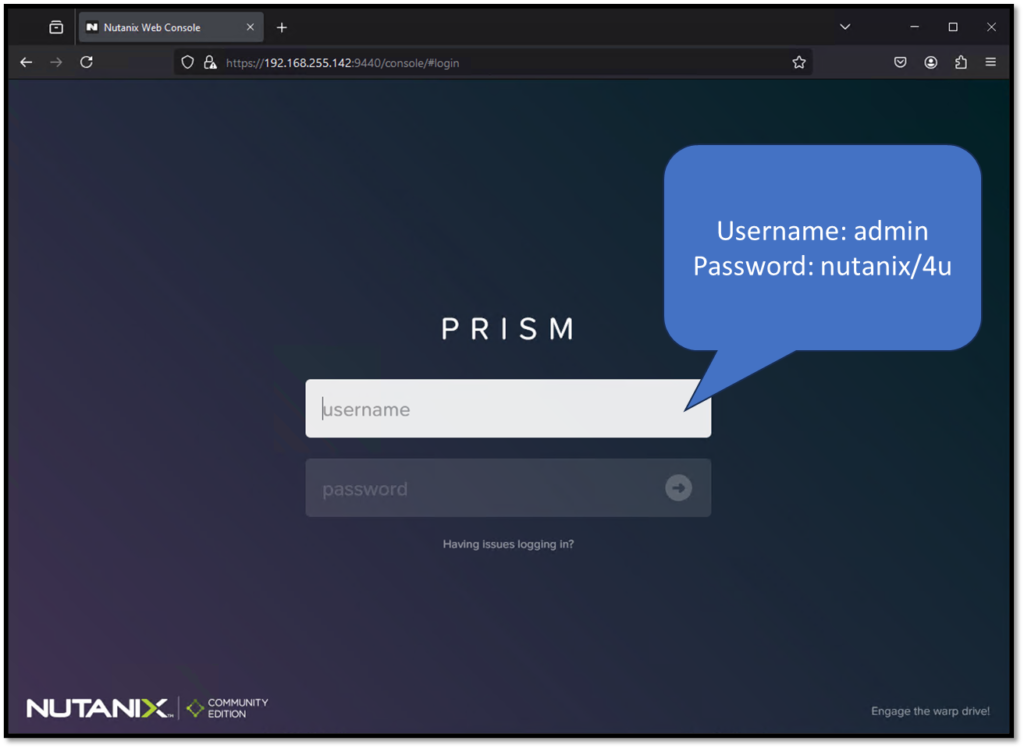The height and width of the screenshot is (748, 1024).
Task: Open the hamburger application menu
Action: point(991,62)
